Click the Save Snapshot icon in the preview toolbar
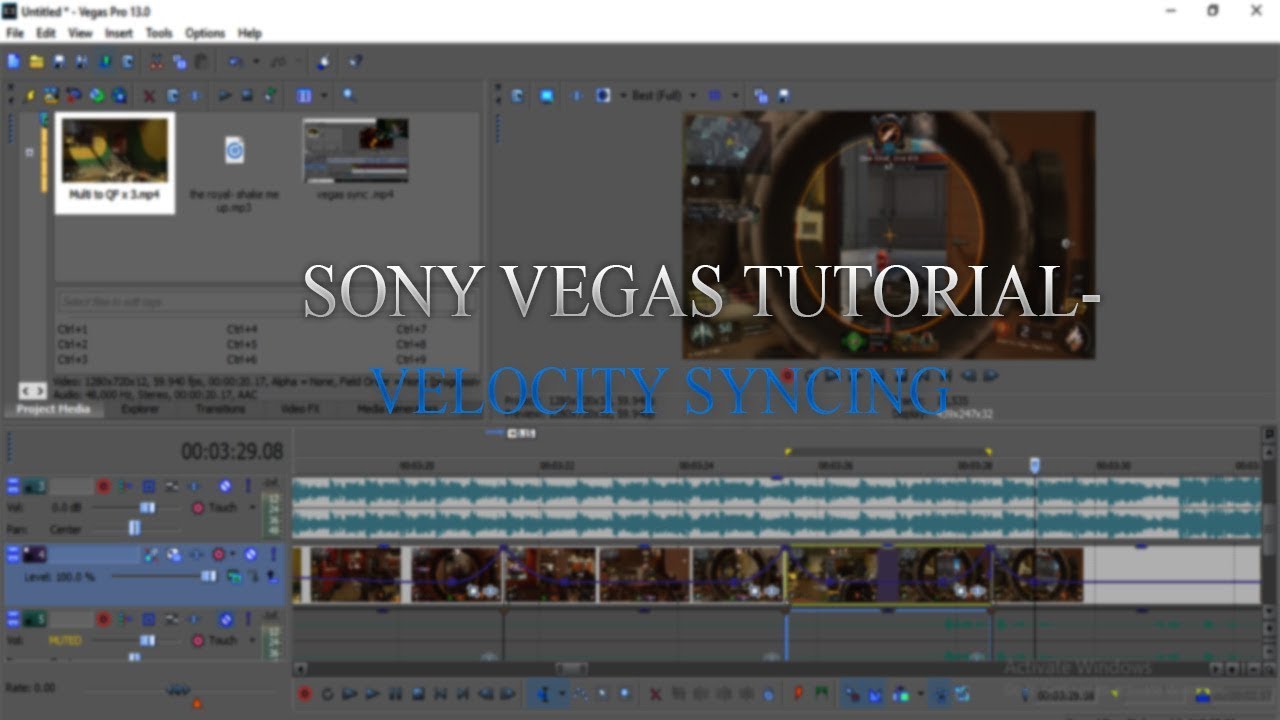Viewport: 1280px width, 720px height. pos(783,96)
